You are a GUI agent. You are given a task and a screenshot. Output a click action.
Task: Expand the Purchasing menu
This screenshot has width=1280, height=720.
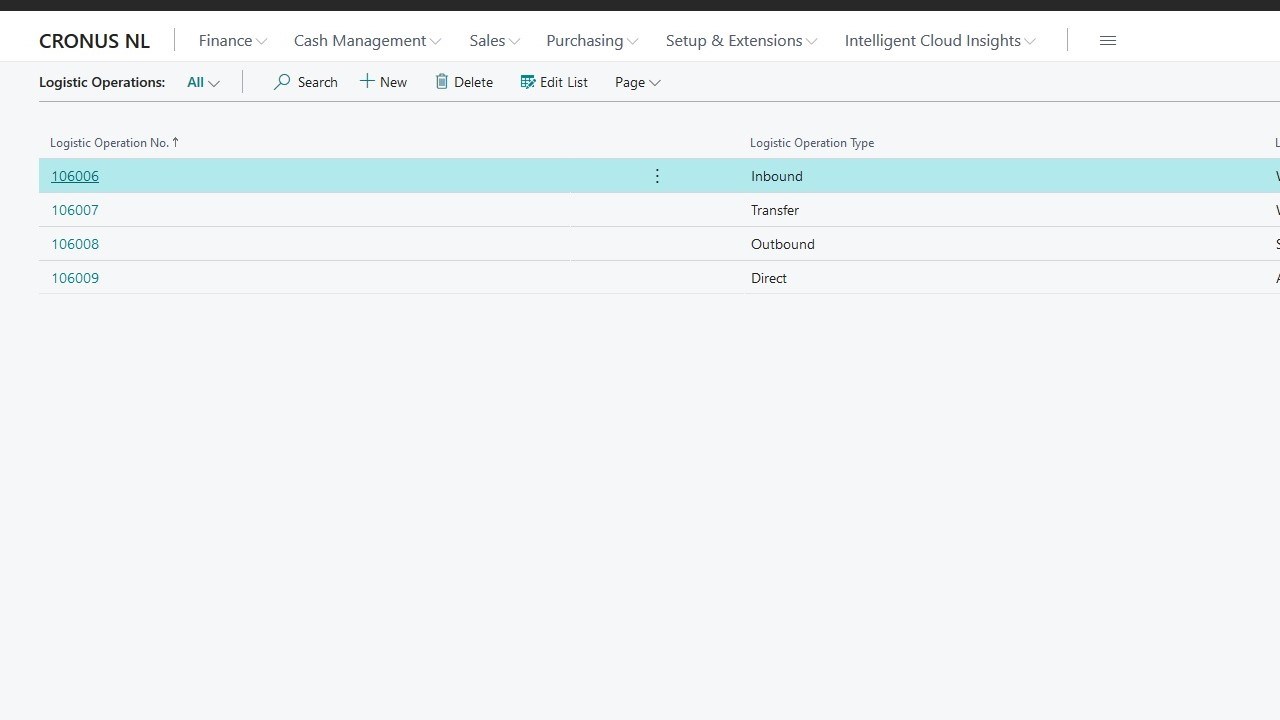(592, 40)
